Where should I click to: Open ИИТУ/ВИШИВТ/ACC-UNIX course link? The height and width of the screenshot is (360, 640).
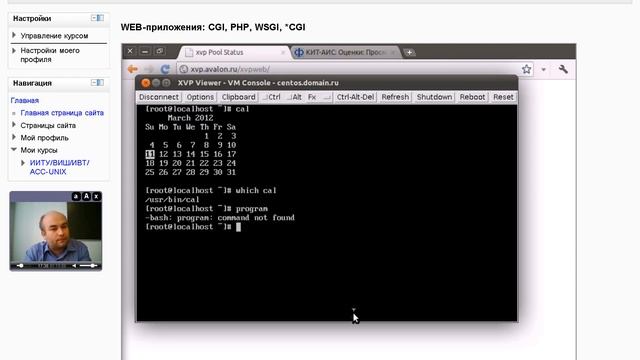pos(60,167)
